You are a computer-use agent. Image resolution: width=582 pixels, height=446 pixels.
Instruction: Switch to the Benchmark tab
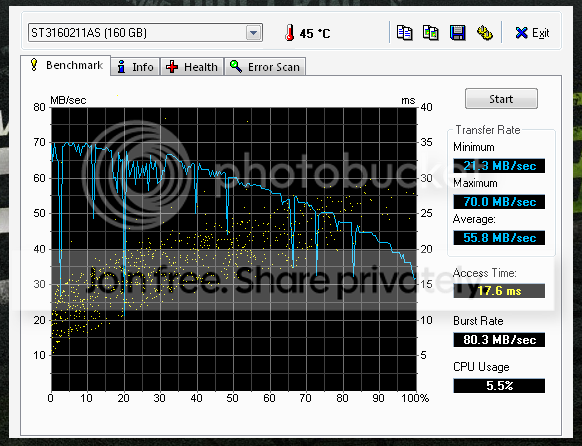pos(66,65)
